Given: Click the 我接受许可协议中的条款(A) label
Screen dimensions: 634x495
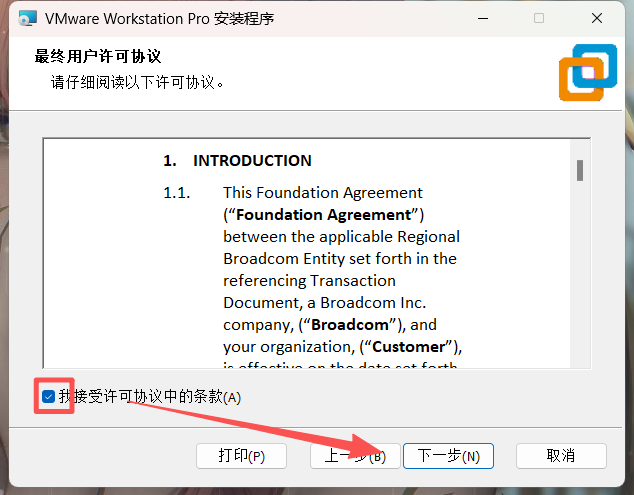Looking at the screenshot, I should click(150, 397).
